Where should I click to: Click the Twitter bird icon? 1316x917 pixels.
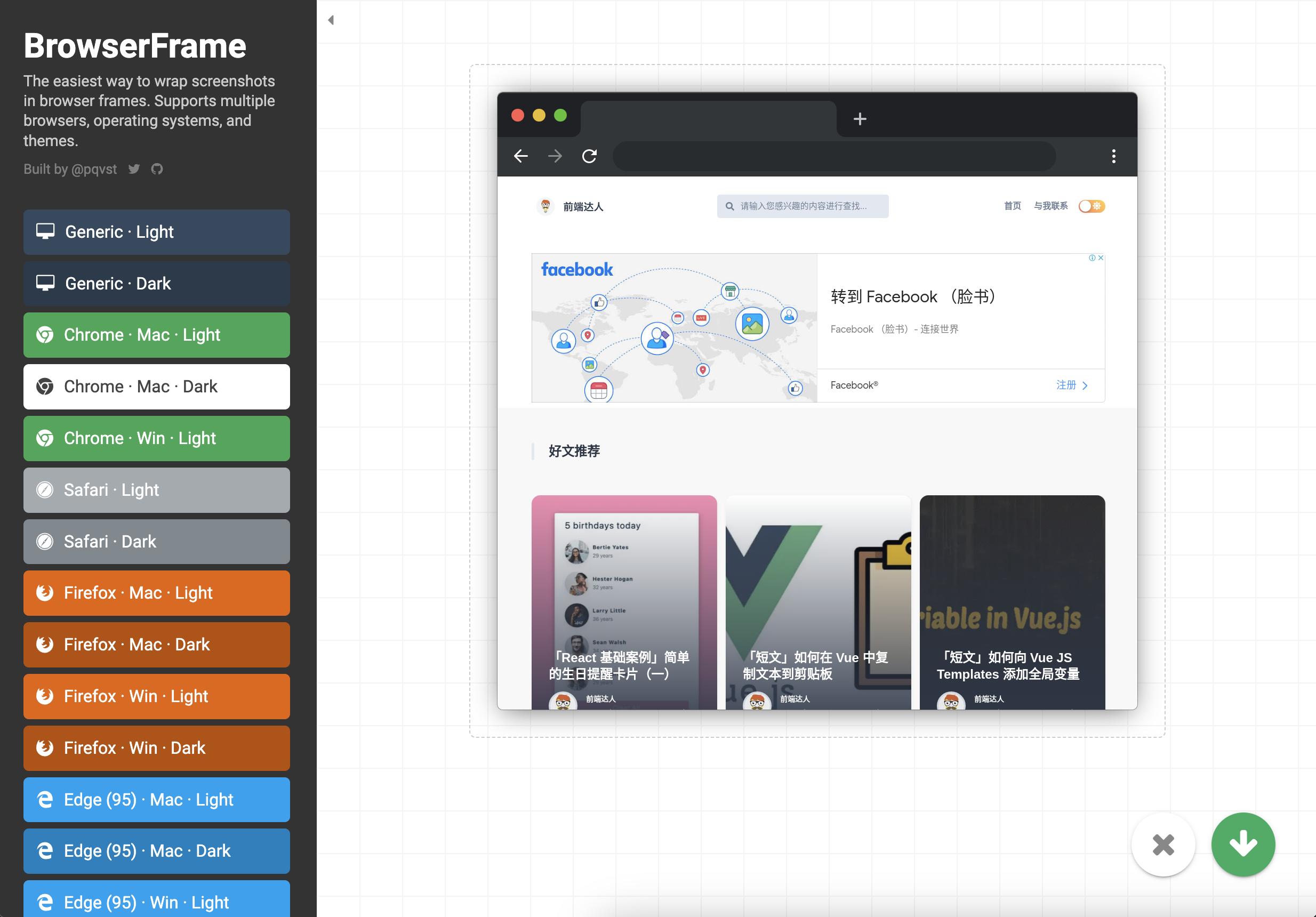(134, 169)
